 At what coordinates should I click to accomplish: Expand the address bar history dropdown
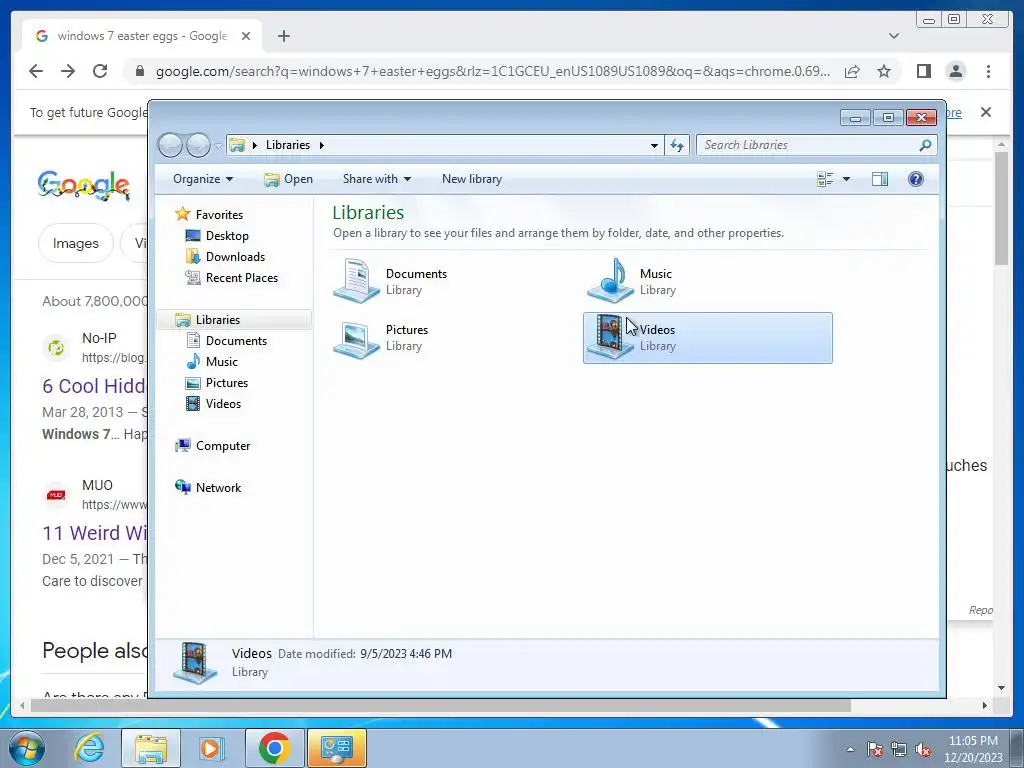point(654,145)
